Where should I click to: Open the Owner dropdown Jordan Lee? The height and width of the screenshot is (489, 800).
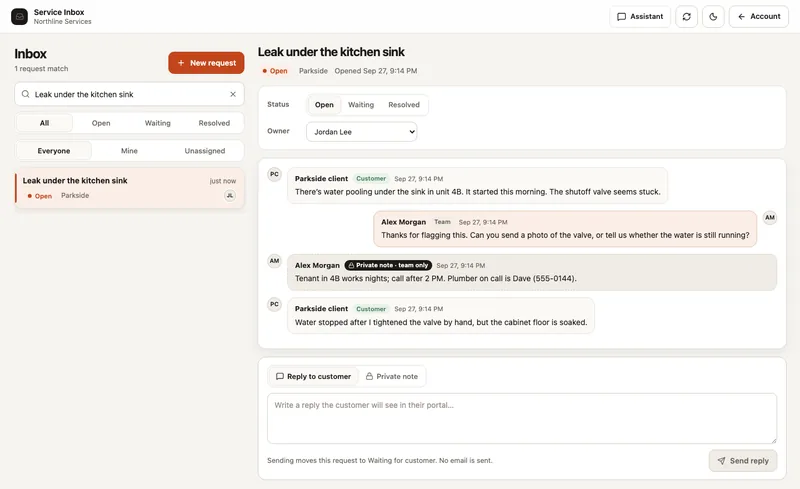(x=362, y=132)
